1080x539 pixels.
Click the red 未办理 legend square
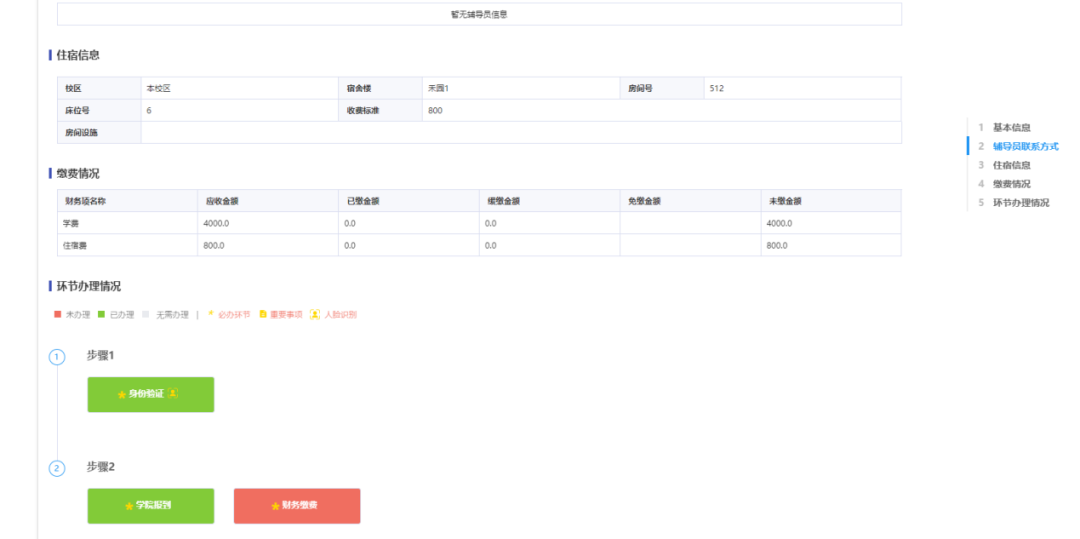pos(58,315)
